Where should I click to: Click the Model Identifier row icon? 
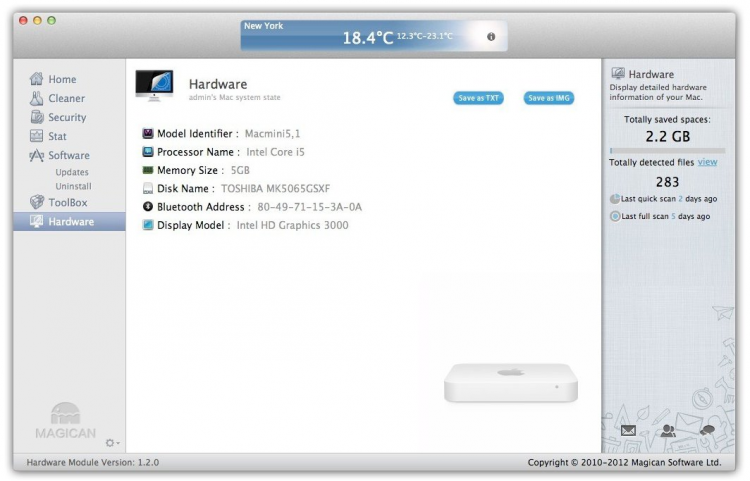[x=148, y=133]
